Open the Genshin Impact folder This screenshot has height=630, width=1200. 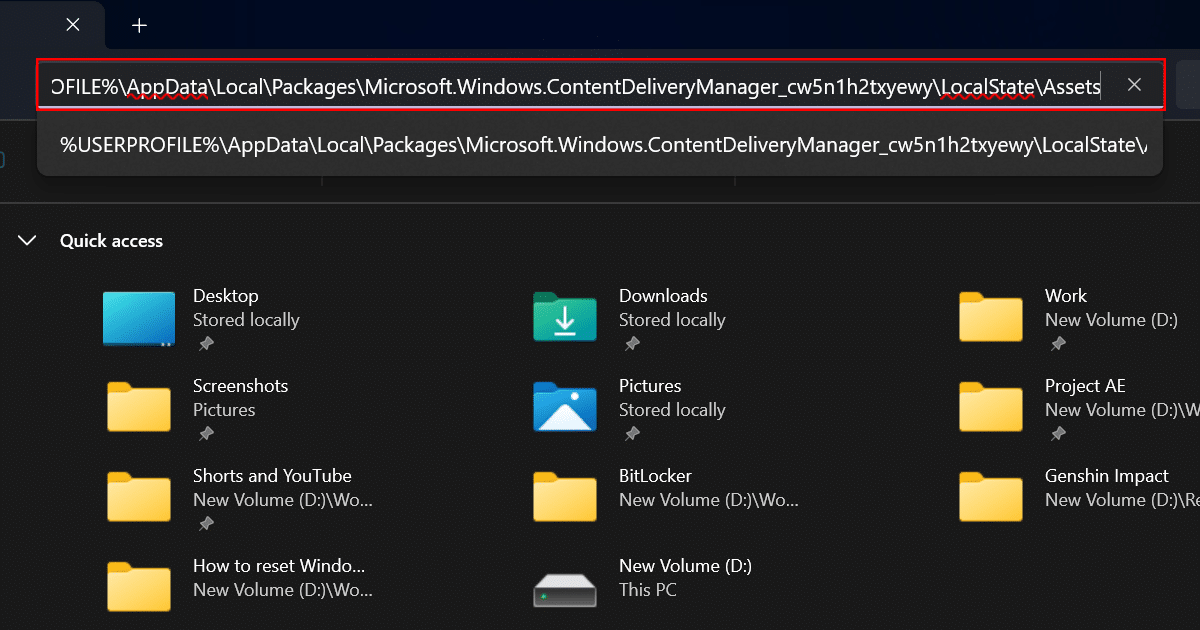1106,475
